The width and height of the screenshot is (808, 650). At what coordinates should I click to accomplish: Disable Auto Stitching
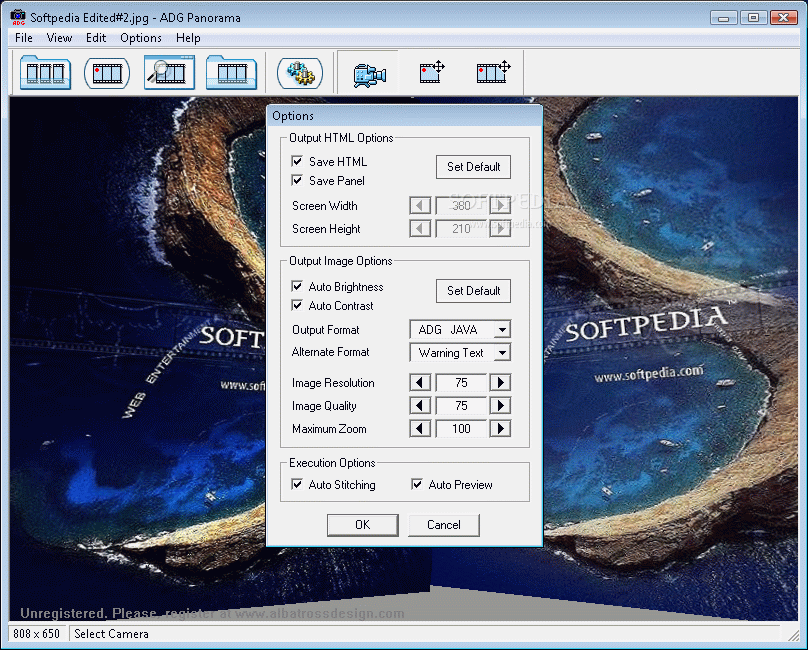[297, 485]
